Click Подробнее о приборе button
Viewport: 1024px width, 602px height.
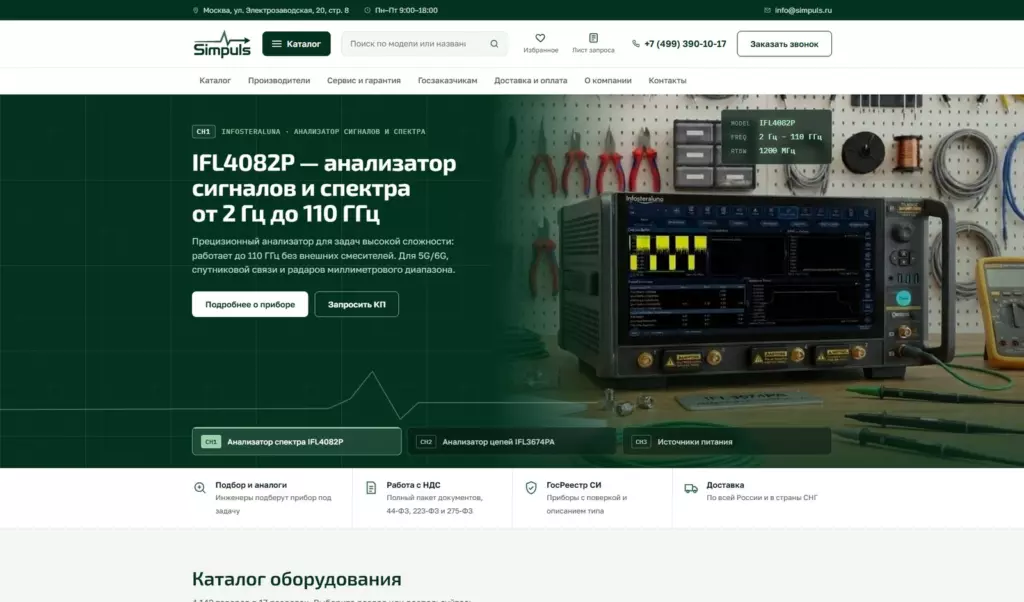tap(250, 304)
